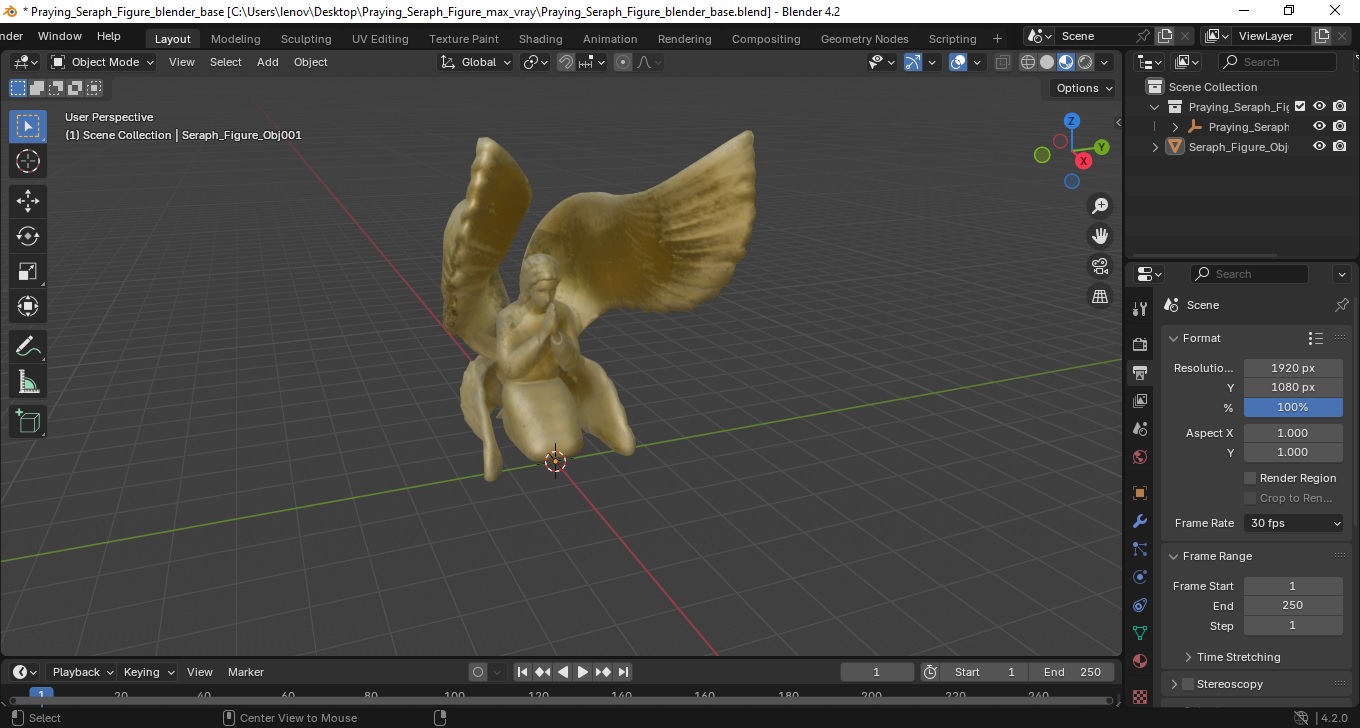This screenshot has width=1360, height=728.
Task: Disable Seraph_Figure_Obj in renders via camera icon
Action: click(x=1340, y=146)
